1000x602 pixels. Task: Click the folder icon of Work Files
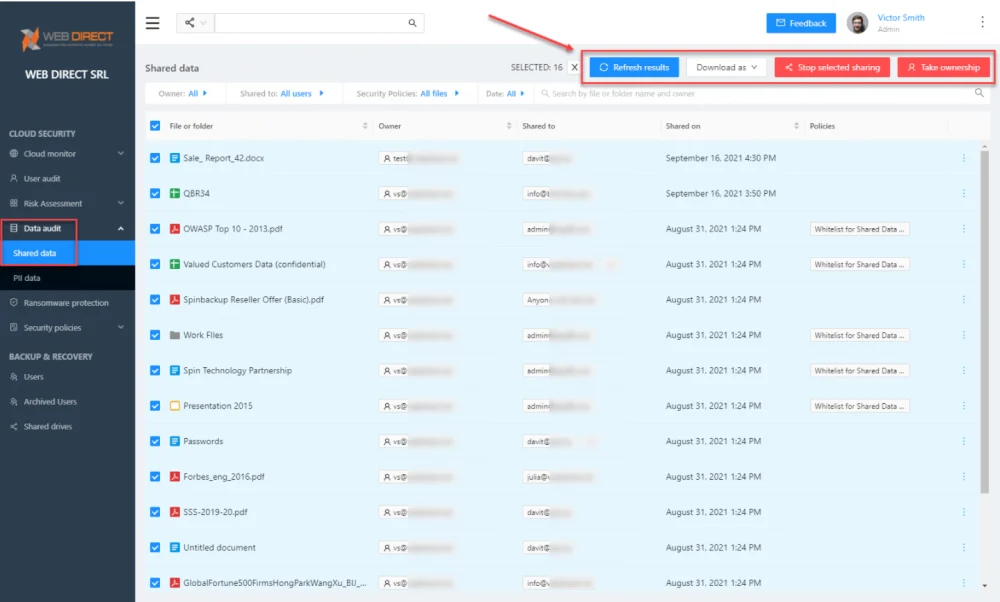175,335
